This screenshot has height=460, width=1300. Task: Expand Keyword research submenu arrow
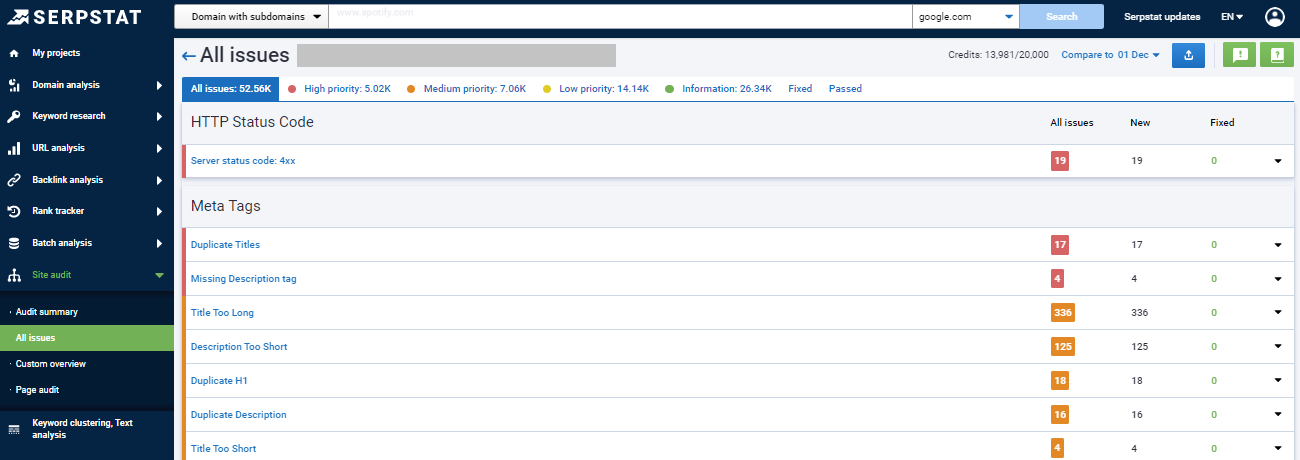coord(159,116)
